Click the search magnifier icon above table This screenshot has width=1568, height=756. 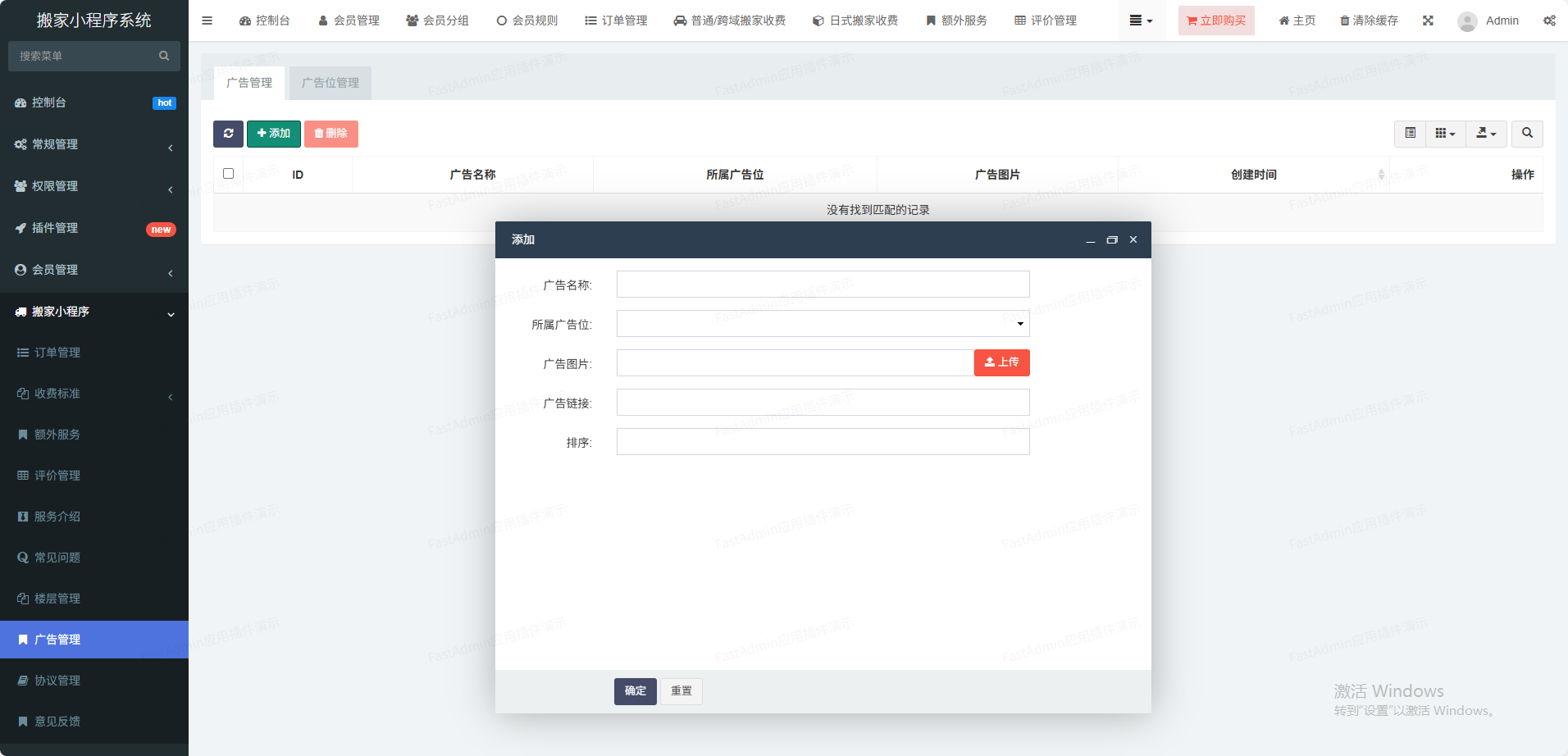pyautogui.click(x=1526, y=134)
